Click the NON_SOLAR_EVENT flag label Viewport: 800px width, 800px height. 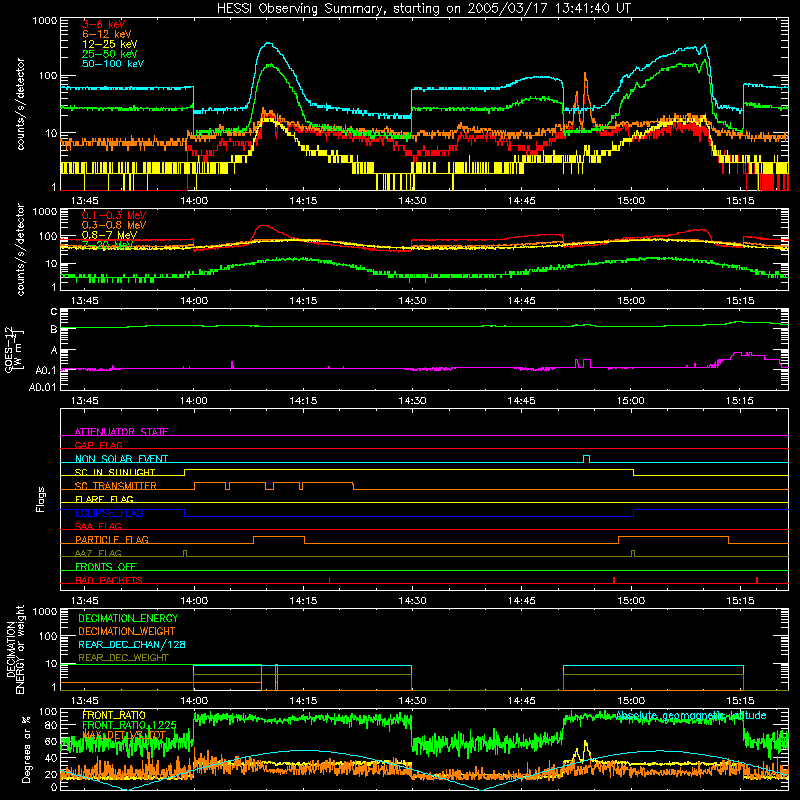tap(121, 459)
